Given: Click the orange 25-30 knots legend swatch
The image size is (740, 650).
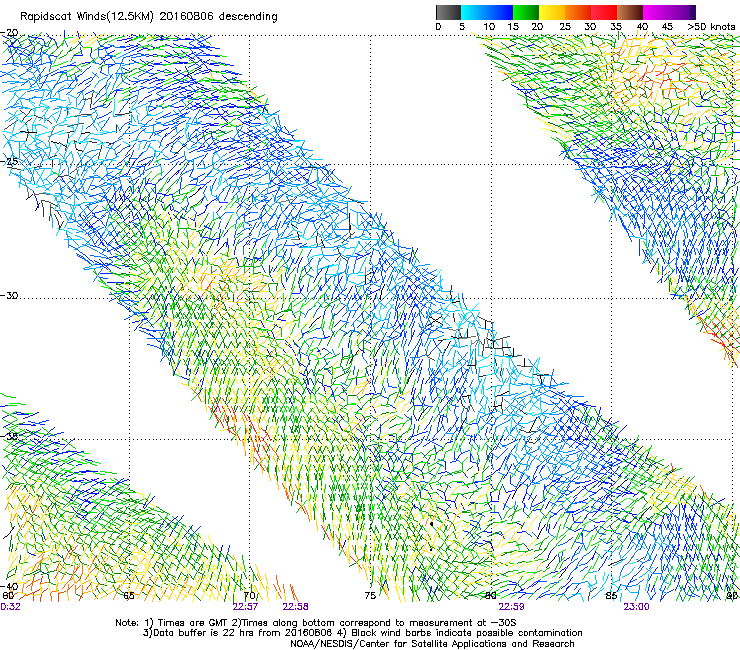Looking at the screenshot, I should click(578, 12).
